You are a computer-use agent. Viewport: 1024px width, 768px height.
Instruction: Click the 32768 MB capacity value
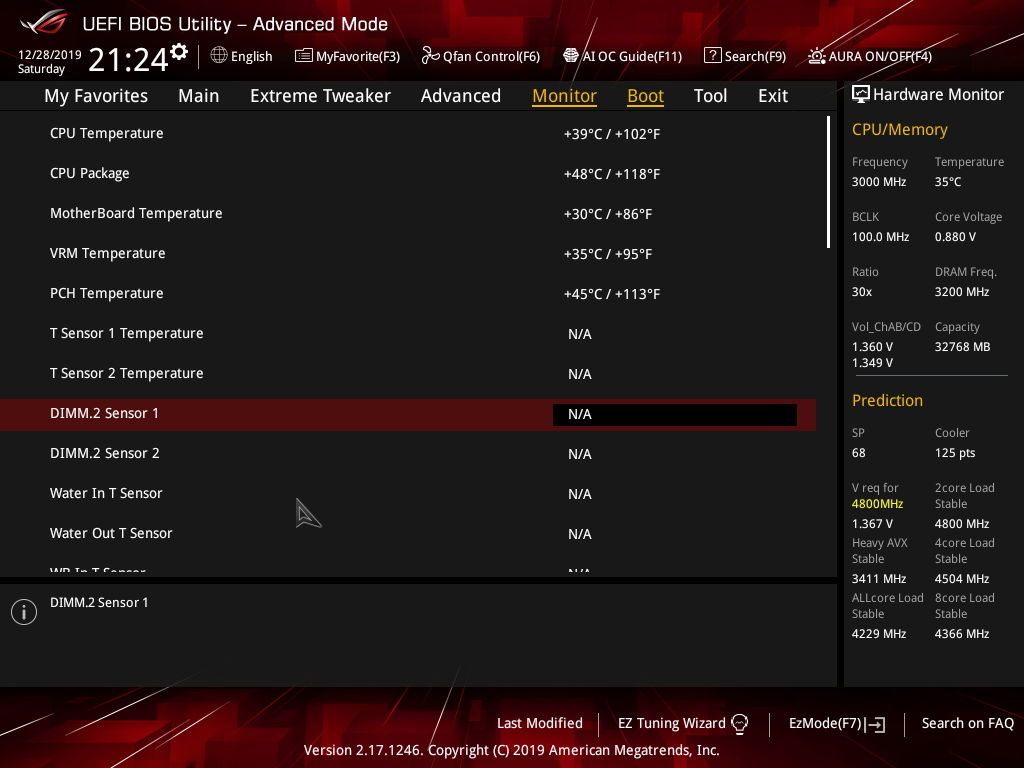962,347
